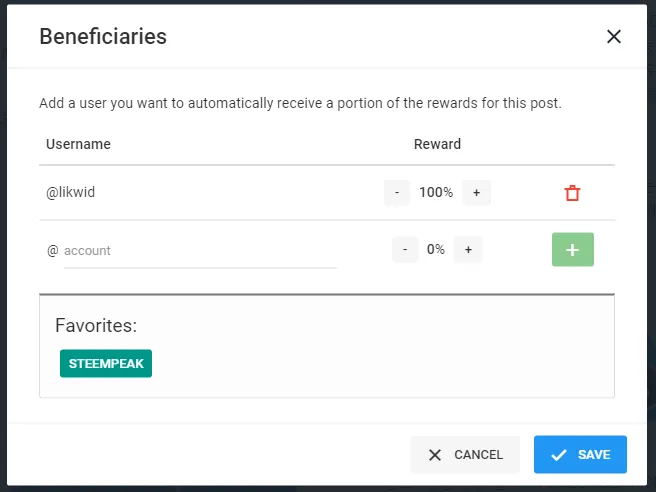Click the Favorites section label
The width and height of the screenshot is (656, 492).
click(96, 326)
